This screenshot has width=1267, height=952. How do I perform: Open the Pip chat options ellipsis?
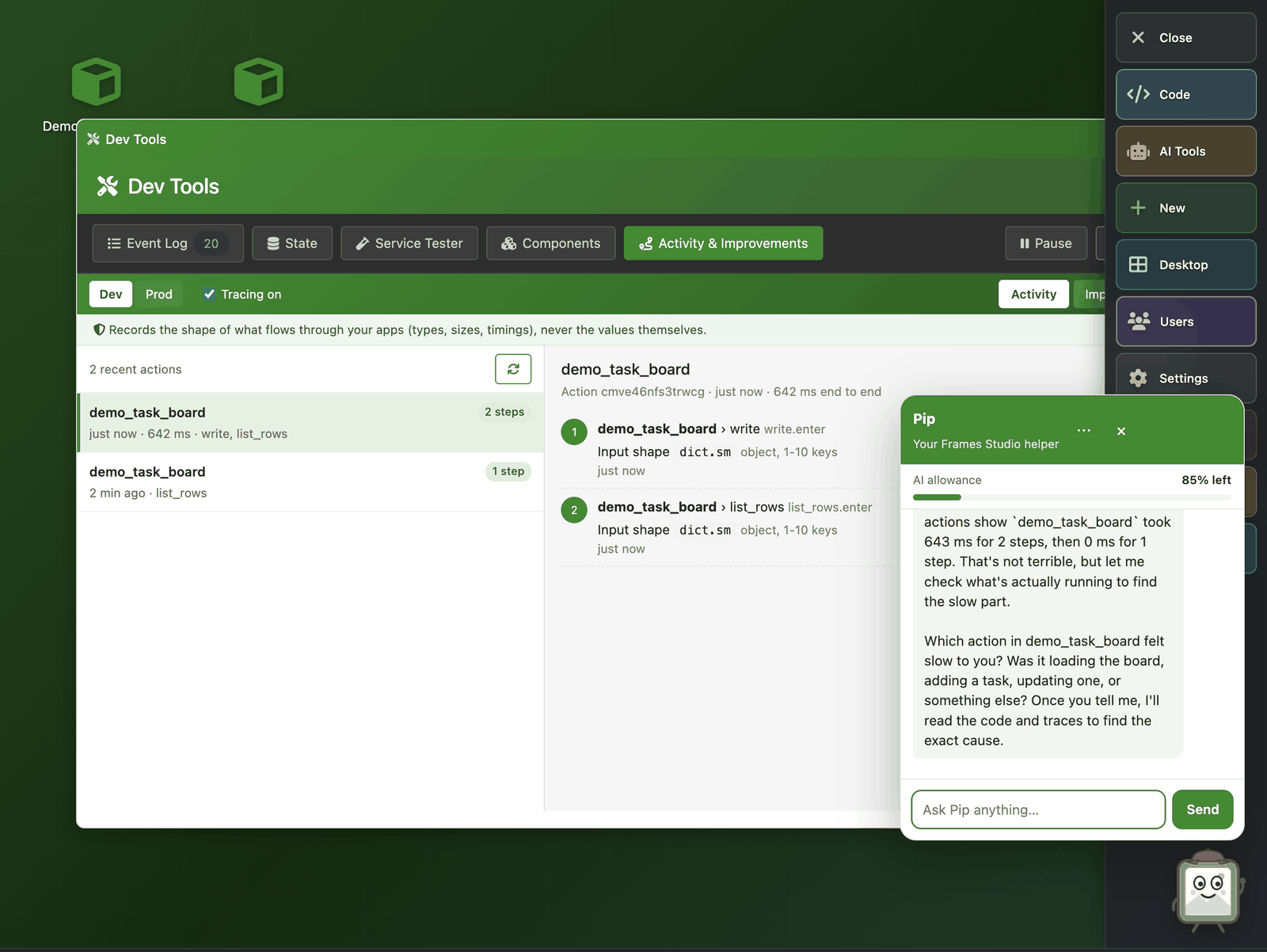tap(1084, 431)
